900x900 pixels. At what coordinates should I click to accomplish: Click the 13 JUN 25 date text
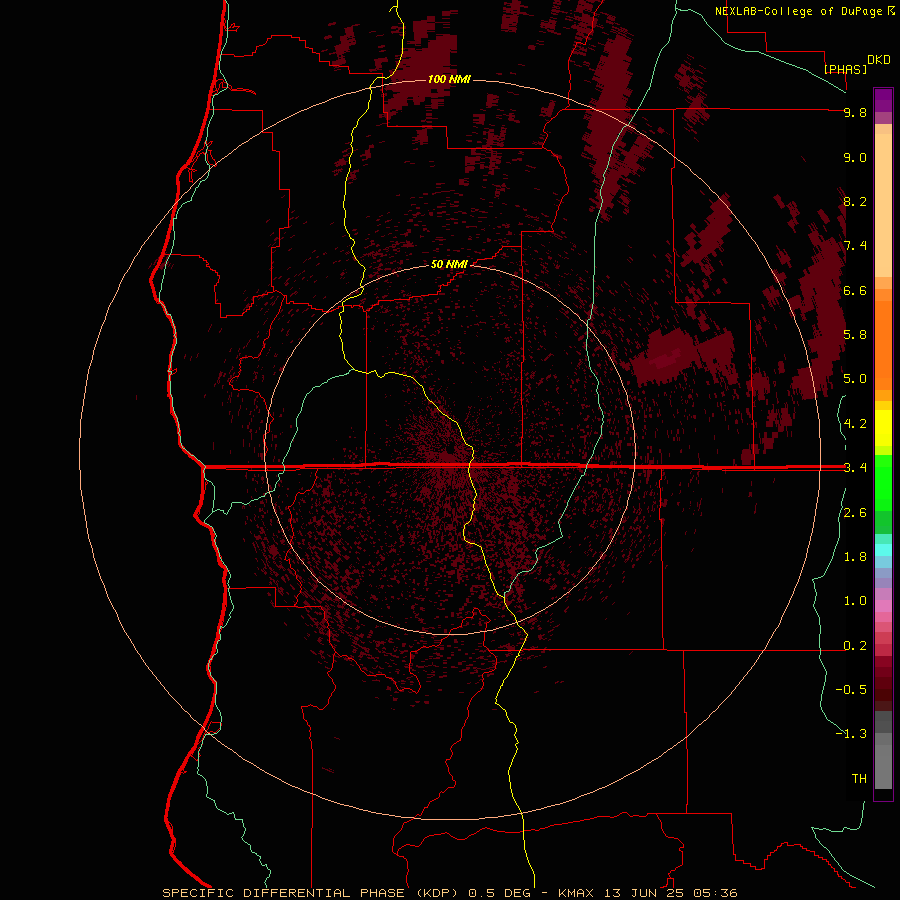(x=643, y=893)
